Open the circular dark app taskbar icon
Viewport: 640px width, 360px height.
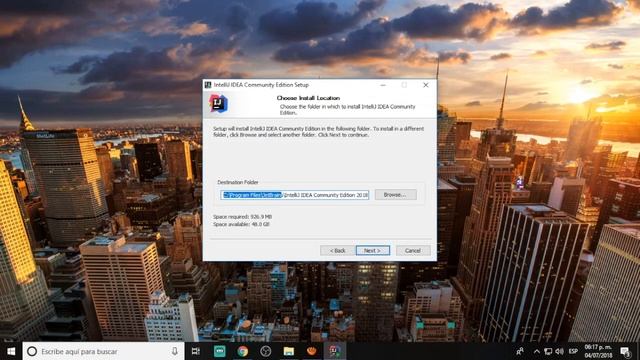[x=266, y=351]
